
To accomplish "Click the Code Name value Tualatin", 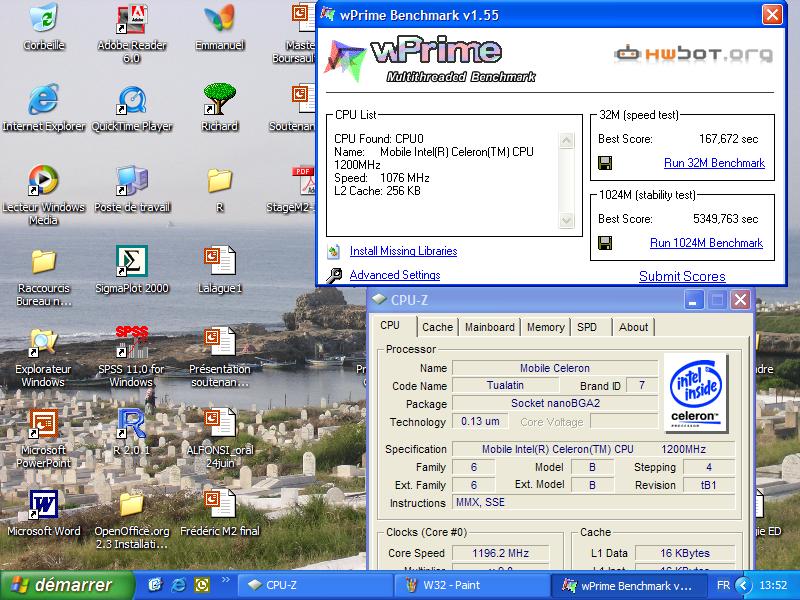I will click(505, 385).
